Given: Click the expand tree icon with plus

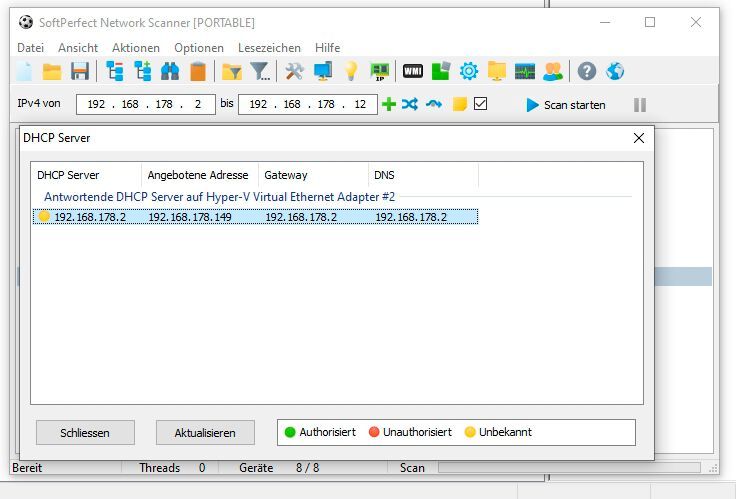Looking at the screenshot, I should coord(143,71).
